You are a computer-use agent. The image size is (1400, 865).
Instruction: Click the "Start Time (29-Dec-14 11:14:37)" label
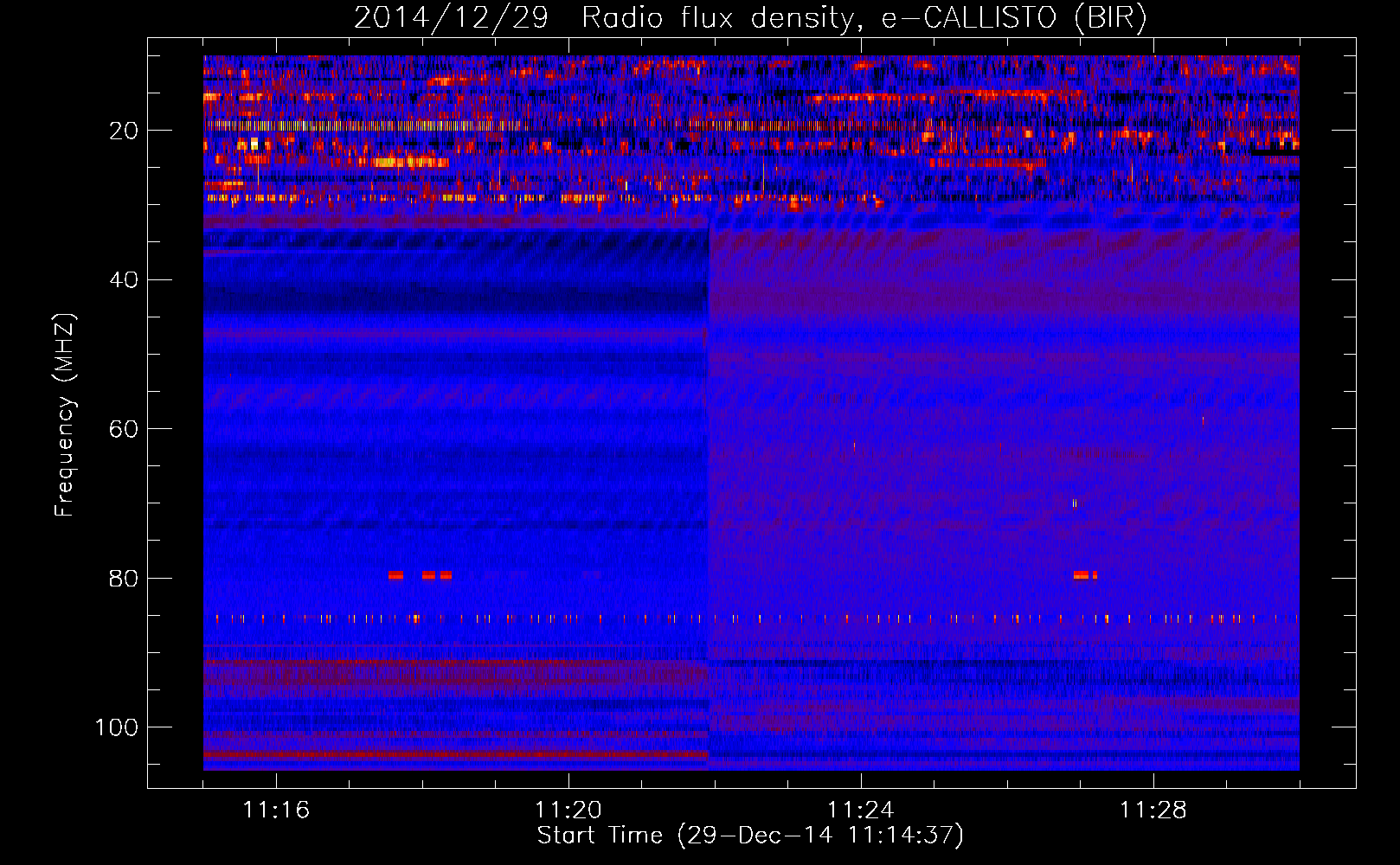[750, 836]
